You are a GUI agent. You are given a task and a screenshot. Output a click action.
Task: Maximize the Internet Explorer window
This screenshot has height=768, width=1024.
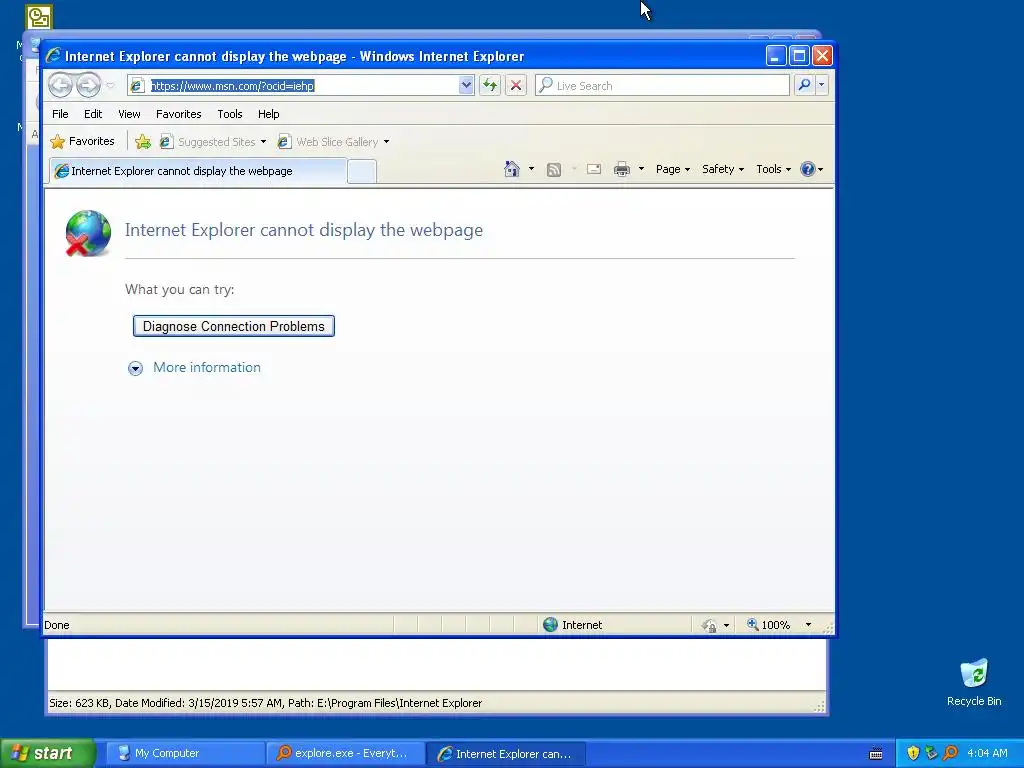799,56
